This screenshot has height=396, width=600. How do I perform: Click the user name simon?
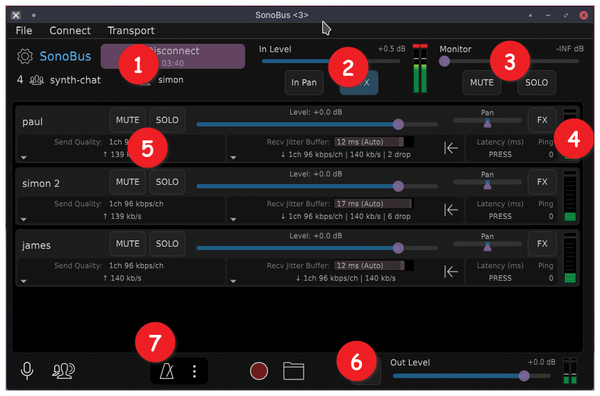click(x=171, y=80)
